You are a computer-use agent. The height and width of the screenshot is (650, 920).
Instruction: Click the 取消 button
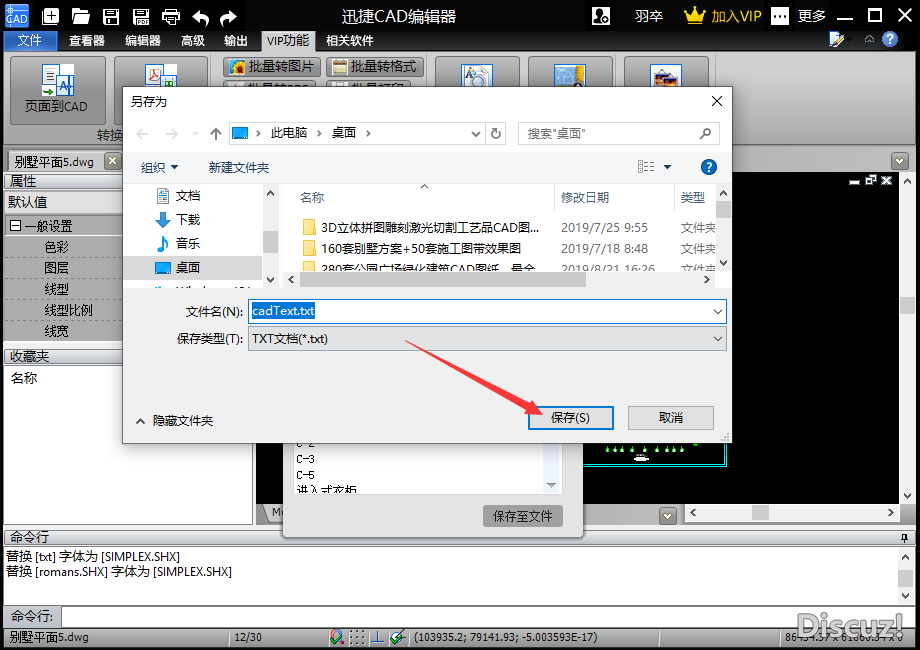click(x=670, y=417)
